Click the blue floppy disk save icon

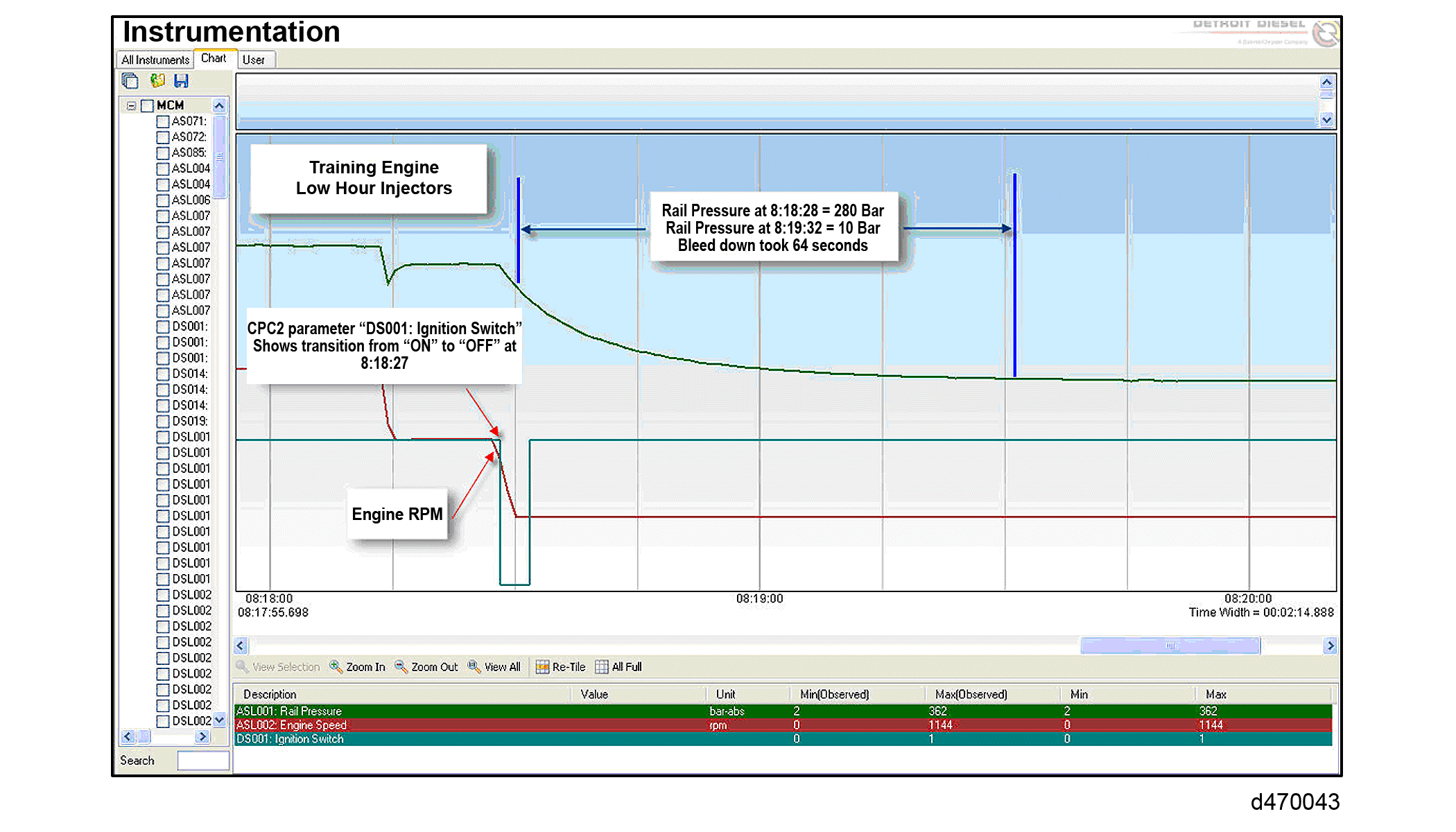click(181, 81)
